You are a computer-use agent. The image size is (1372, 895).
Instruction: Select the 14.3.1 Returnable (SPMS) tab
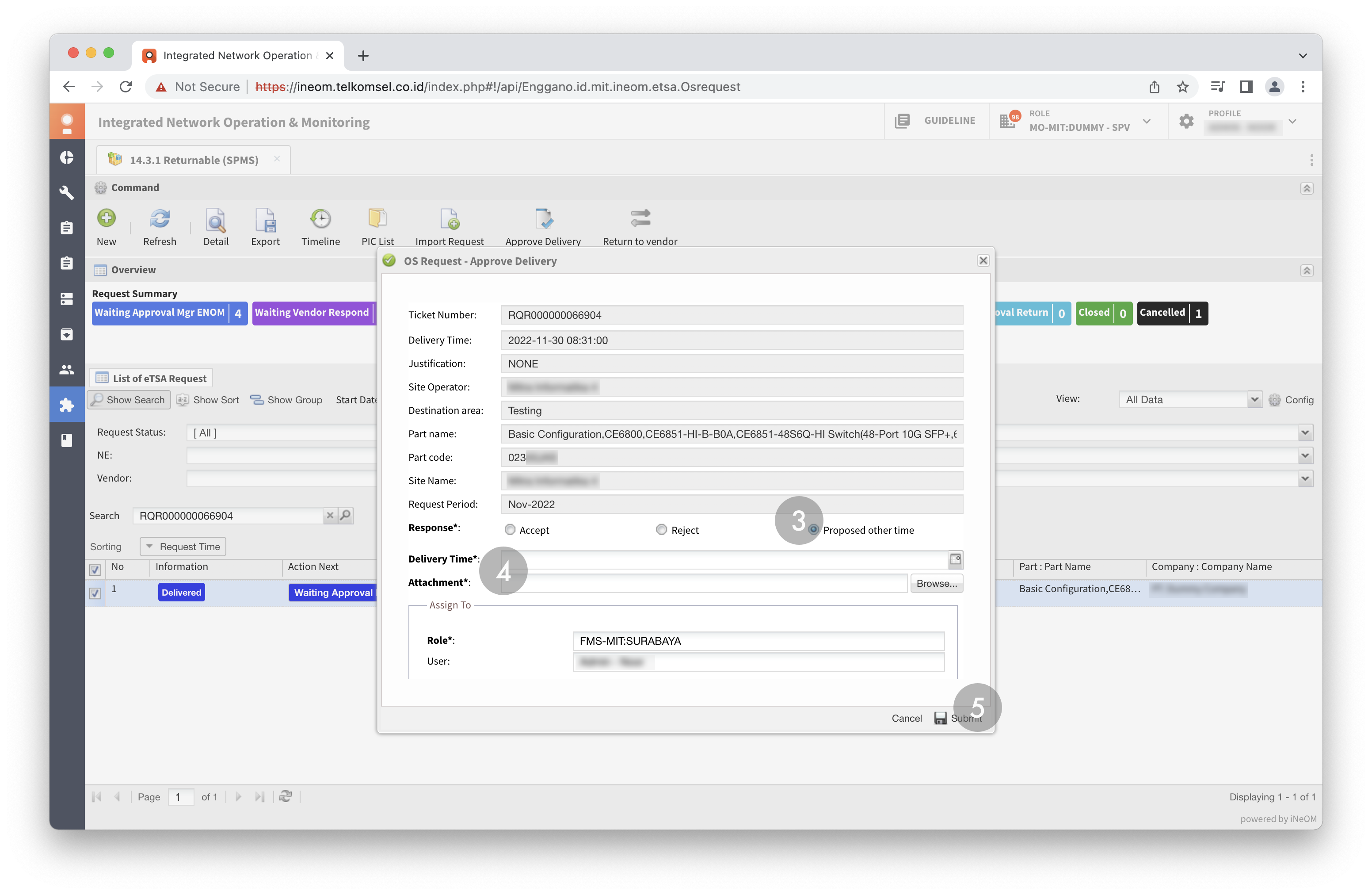pos(193,160)
